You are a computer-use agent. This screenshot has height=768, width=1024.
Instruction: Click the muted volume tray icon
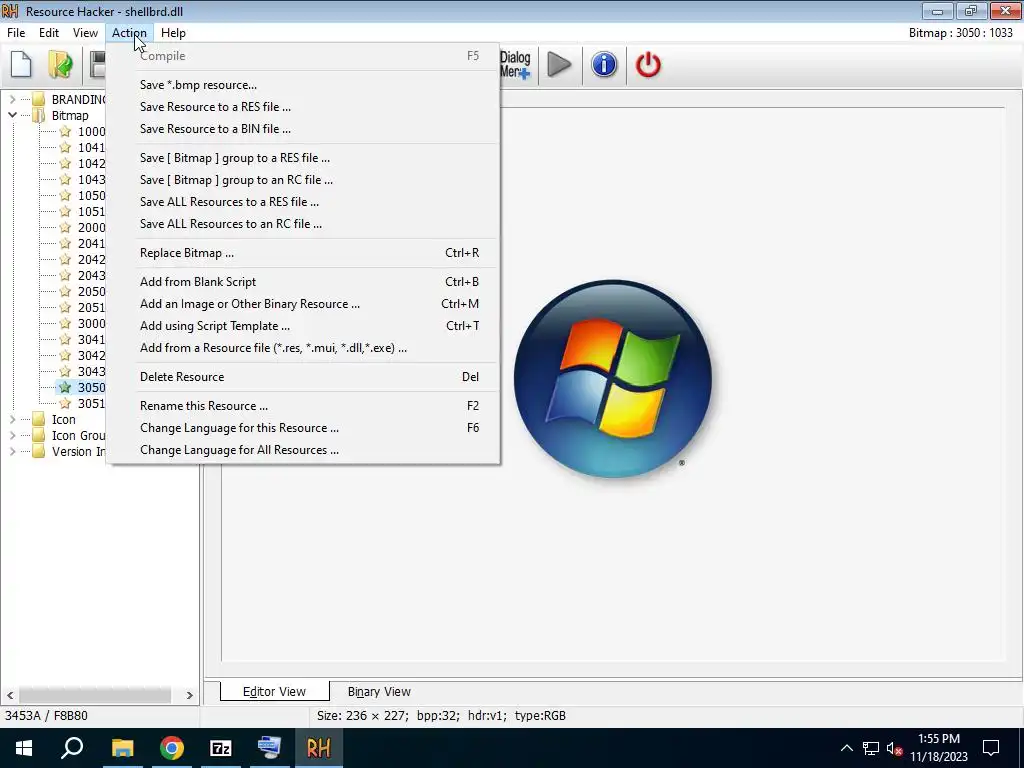coord(894,748)
